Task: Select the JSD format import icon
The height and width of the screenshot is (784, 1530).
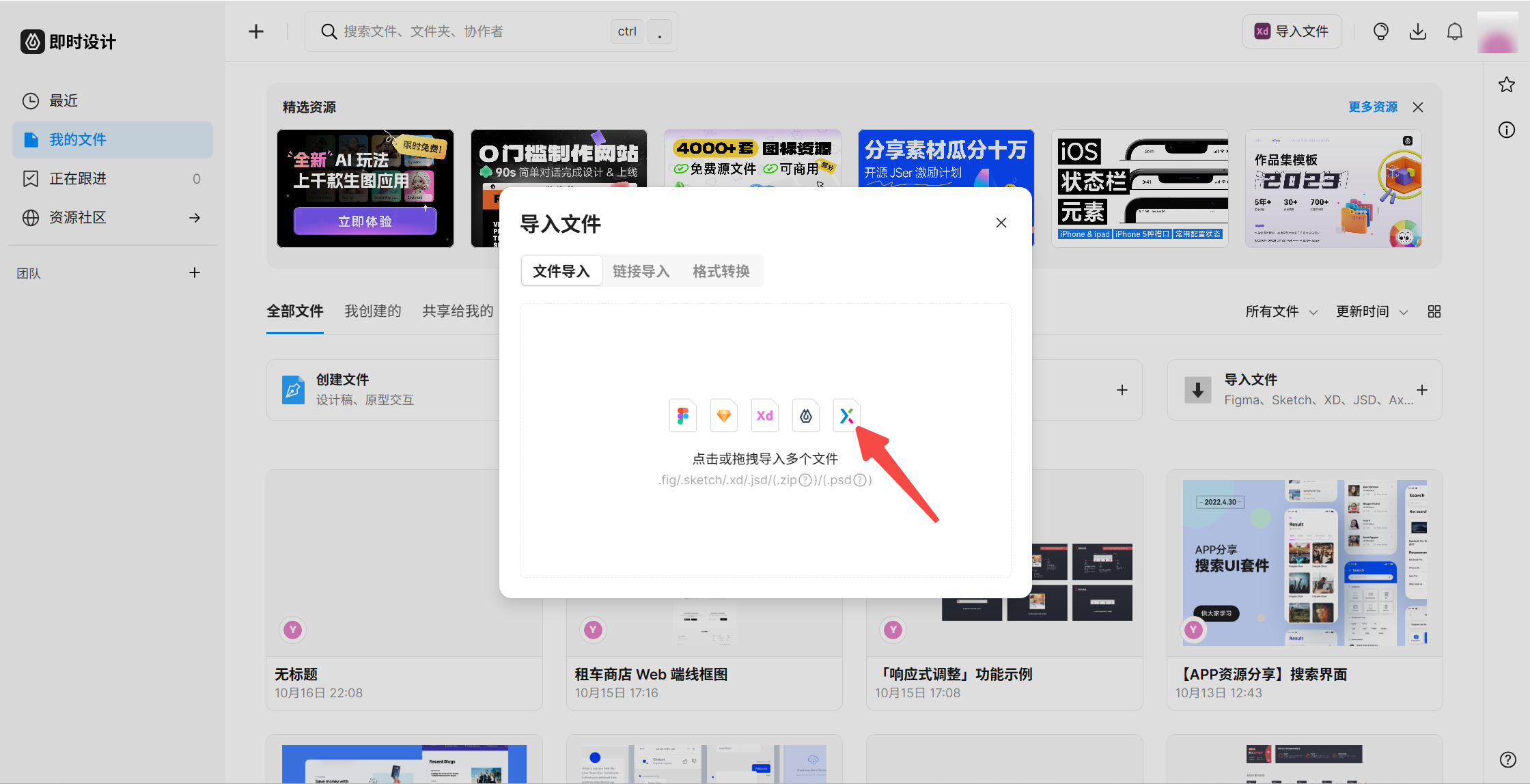Action: (805, 415)
